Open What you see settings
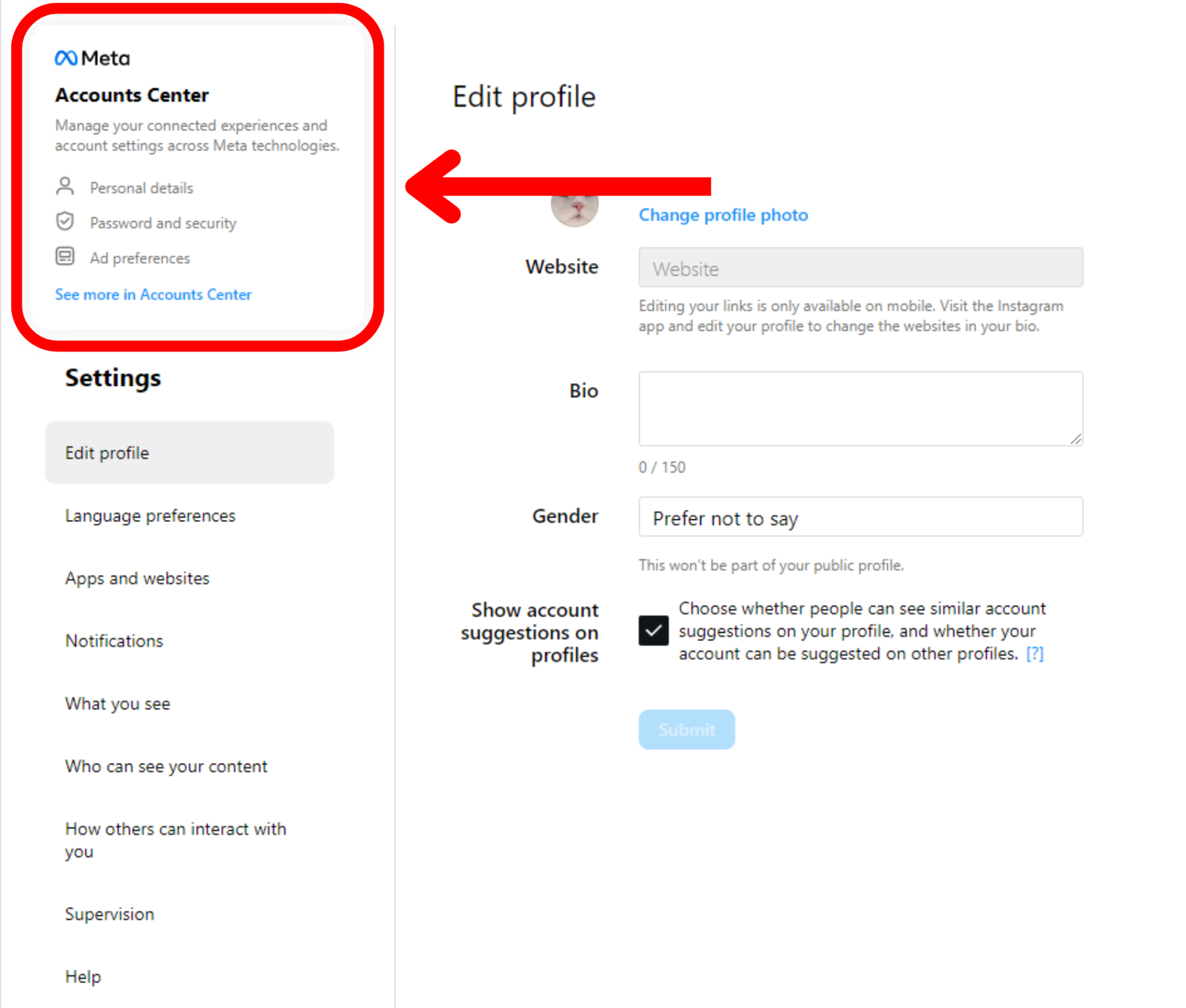This screenshot has height=1008, width=1186. tap(117, 703)
